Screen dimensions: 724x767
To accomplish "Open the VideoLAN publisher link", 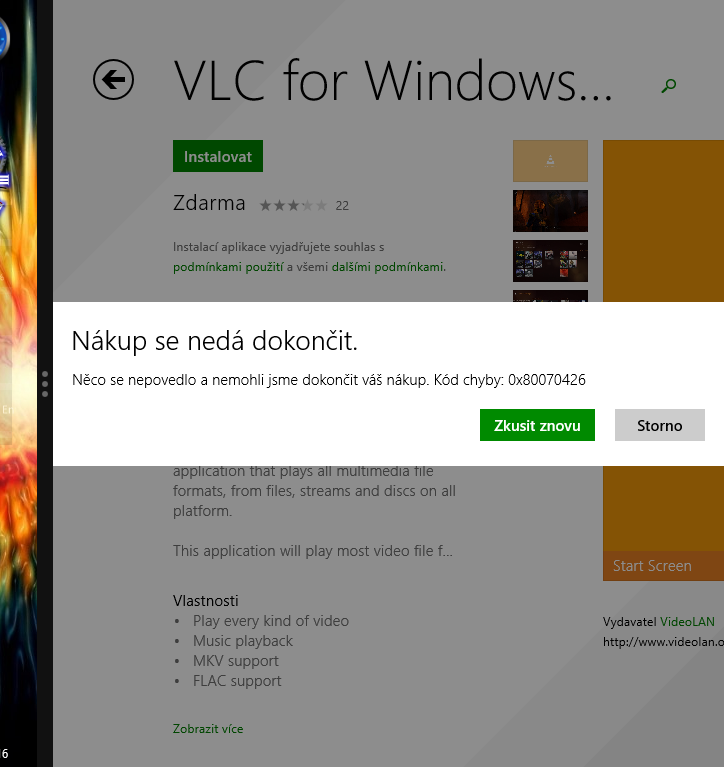I will [x=687, y=622].
